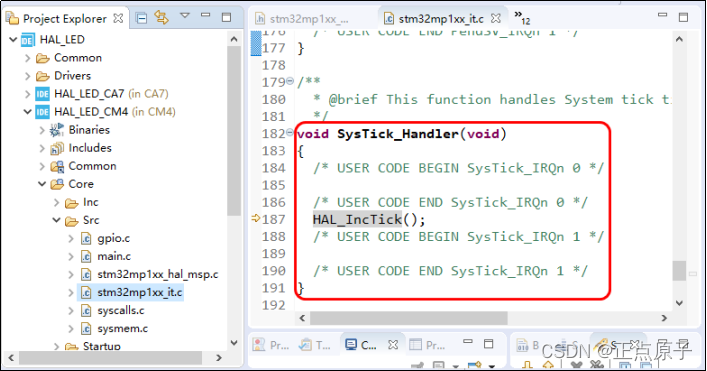Expand the main.c file node
Image resolution: width=707 pixels, height=371 pixels.
pos(71,257)
